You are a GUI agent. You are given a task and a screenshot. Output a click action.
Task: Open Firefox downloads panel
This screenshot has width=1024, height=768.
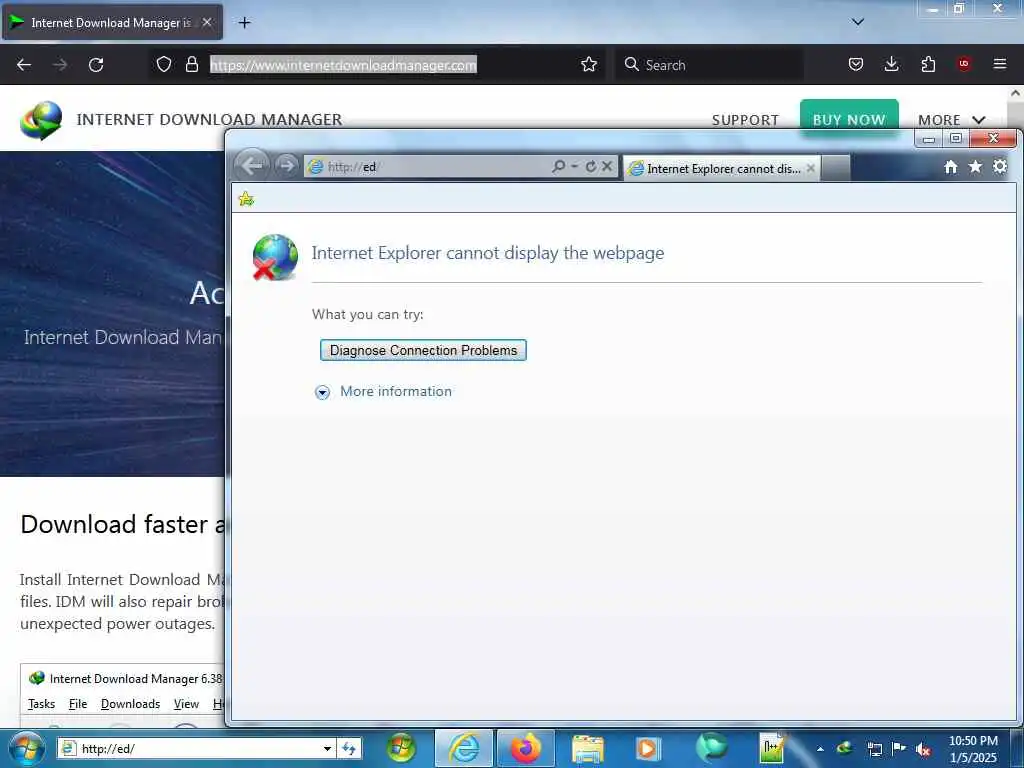[891, 64]
